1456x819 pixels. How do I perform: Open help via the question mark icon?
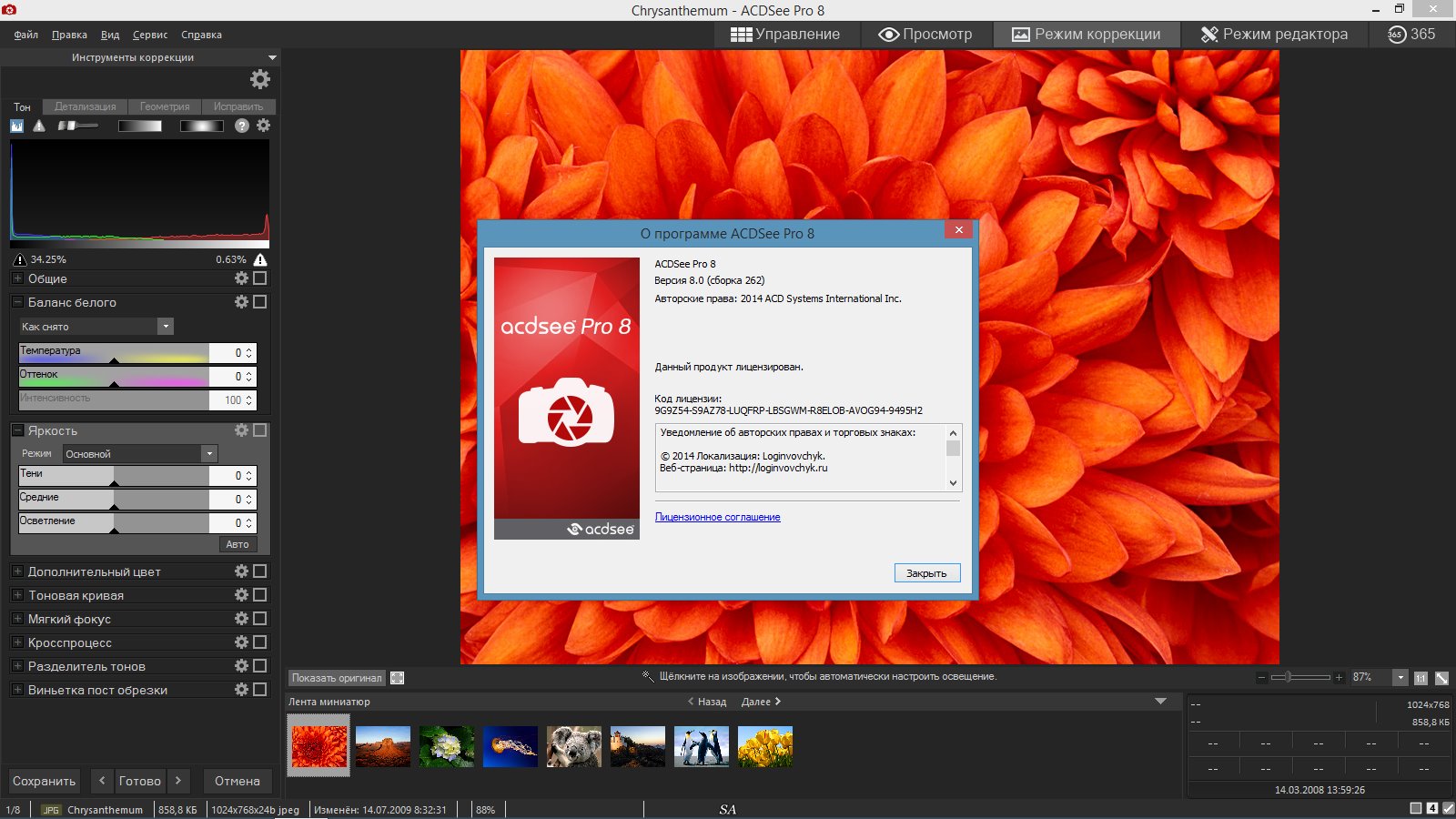242,126
